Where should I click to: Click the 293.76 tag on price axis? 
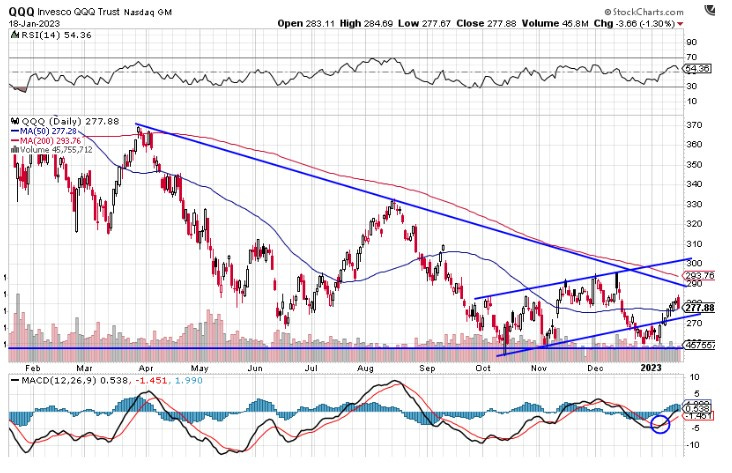pyautogui.click(x=699, y=275)
